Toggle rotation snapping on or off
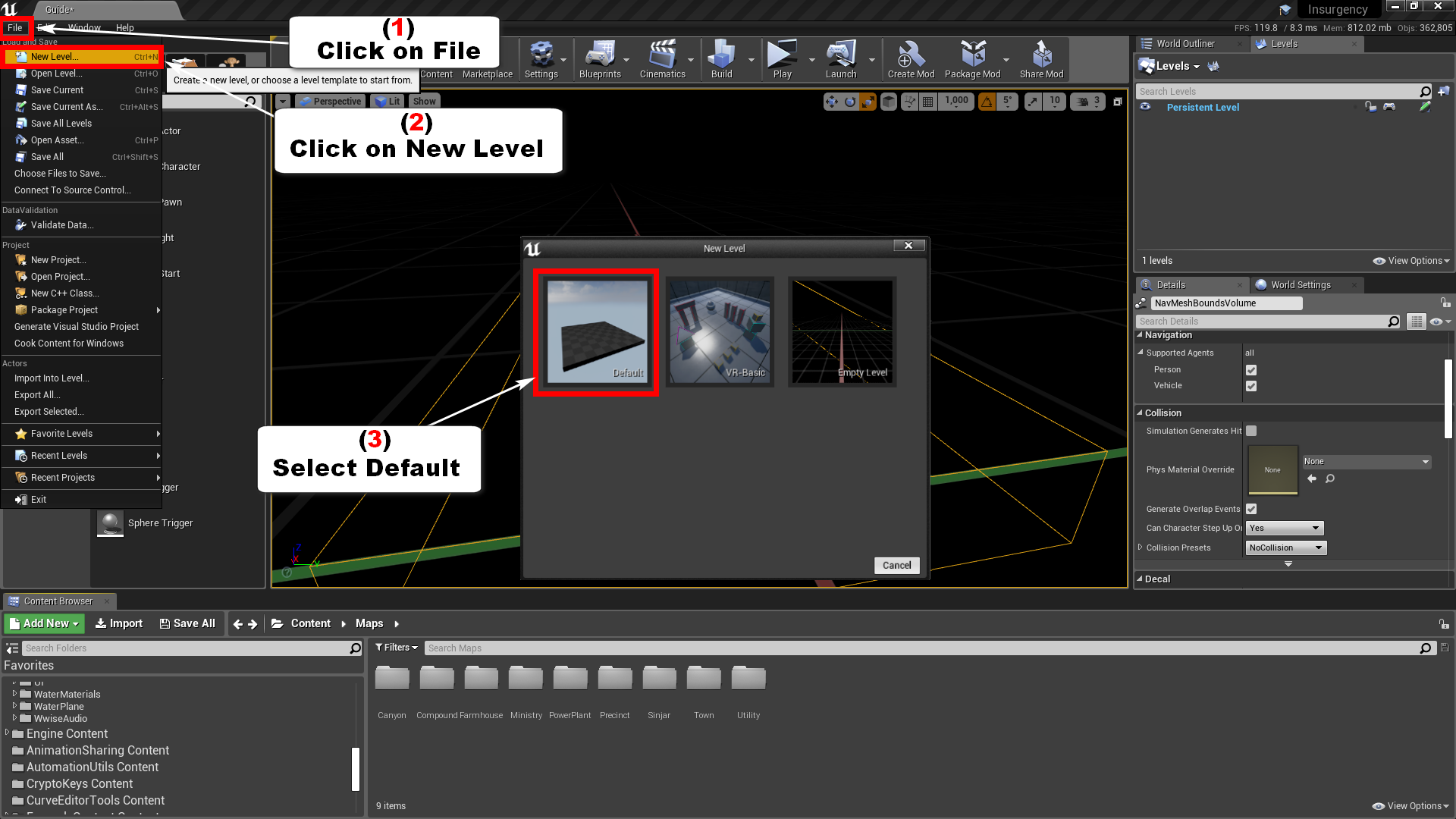This screenshot has height=819, width=1456. (x=987, y=102)
